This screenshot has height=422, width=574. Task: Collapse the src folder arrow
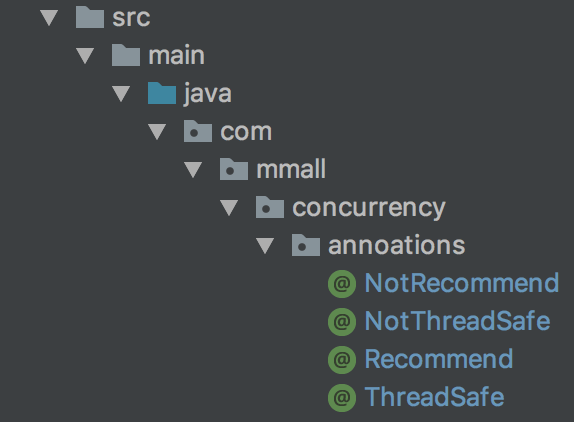[x=49, y=18]
